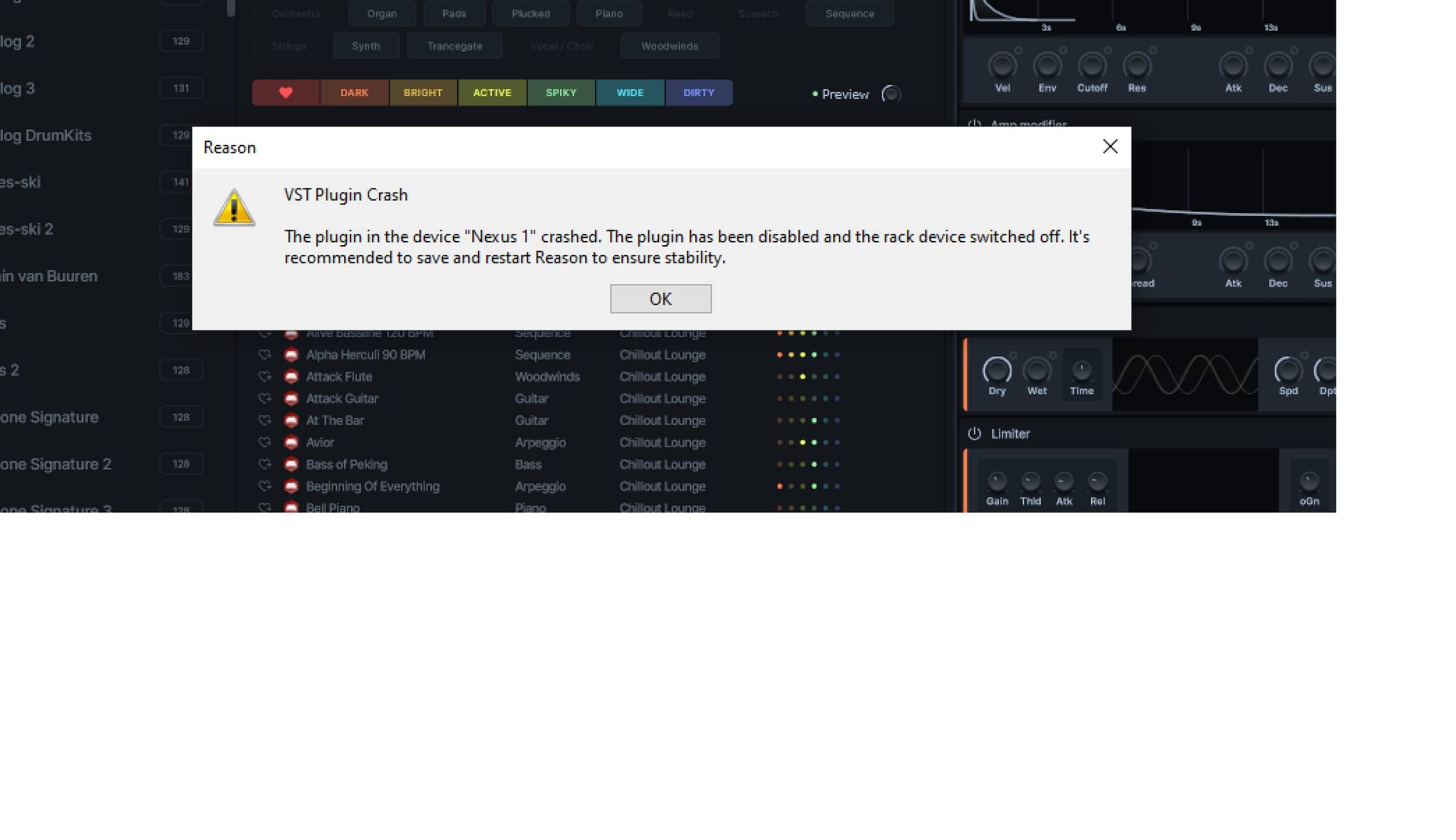Select the BRIGHT tag filter
The width and height of the screenshot is (1456, 840).
pos(423,92)
